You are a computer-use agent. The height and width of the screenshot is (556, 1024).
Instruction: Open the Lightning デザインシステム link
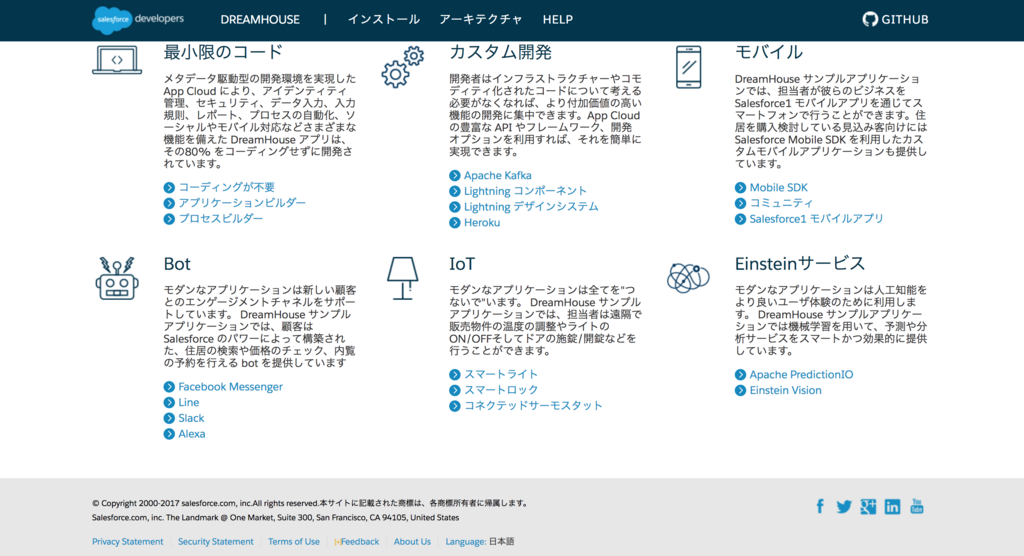(x=531, y=206)
